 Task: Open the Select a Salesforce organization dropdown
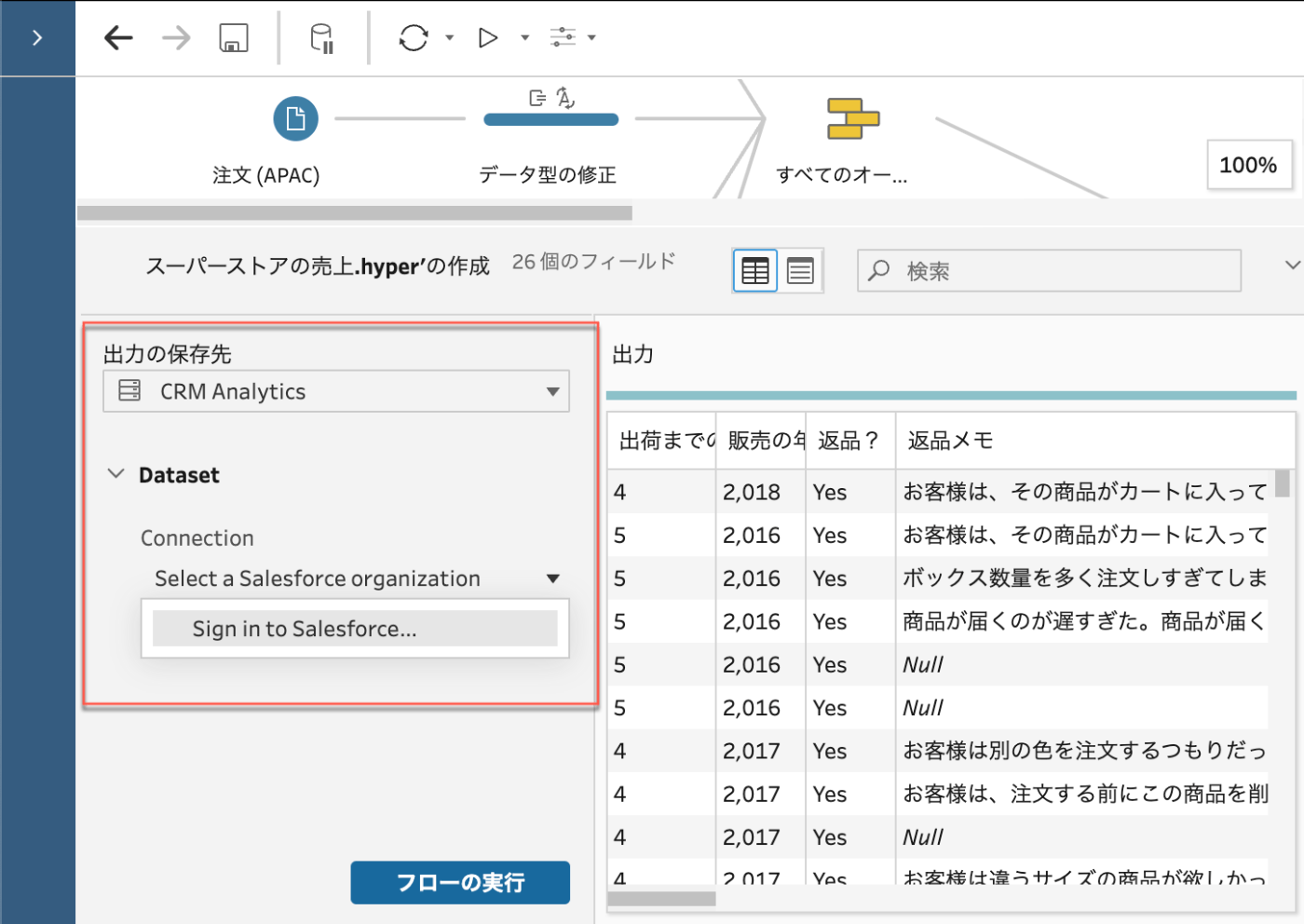(x=356, y=578)
